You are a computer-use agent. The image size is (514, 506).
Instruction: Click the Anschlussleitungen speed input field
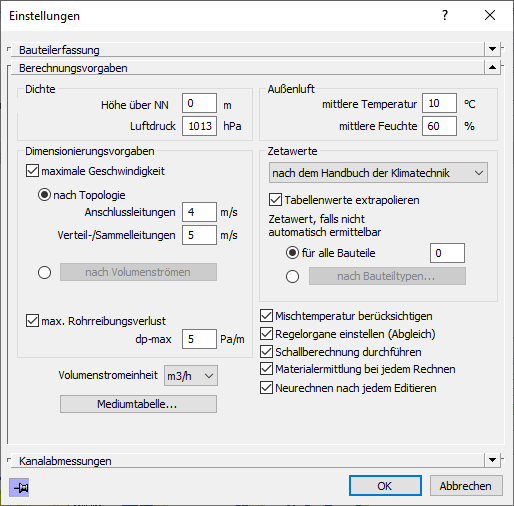[x=199, y=212]
